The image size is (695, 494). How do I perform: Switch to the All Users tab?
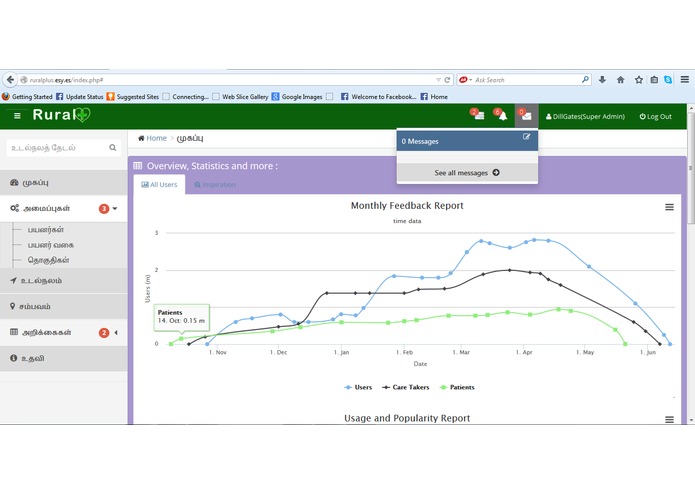(159, 185)
